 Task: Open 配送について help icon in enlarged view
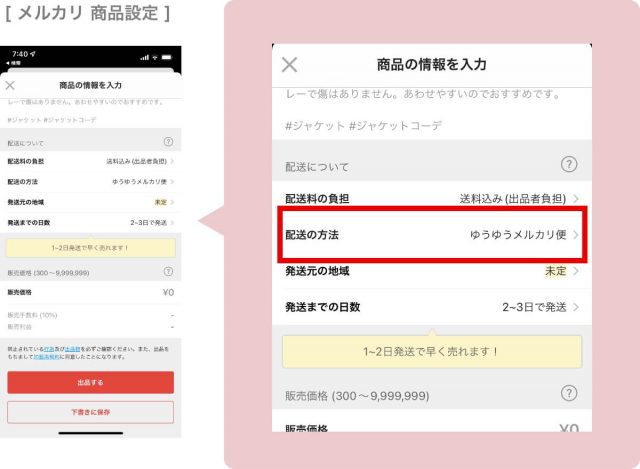pyautogui.click(x=569, y=164)
